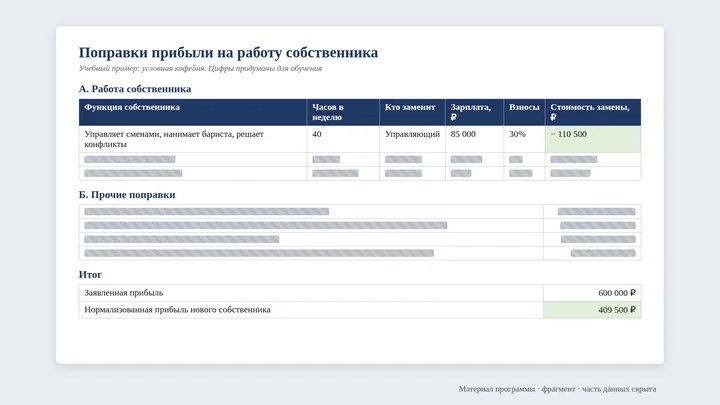Click the 'Стоимость замены, ₽' column header
Screen dimensions: 720x405
point(593,112)
